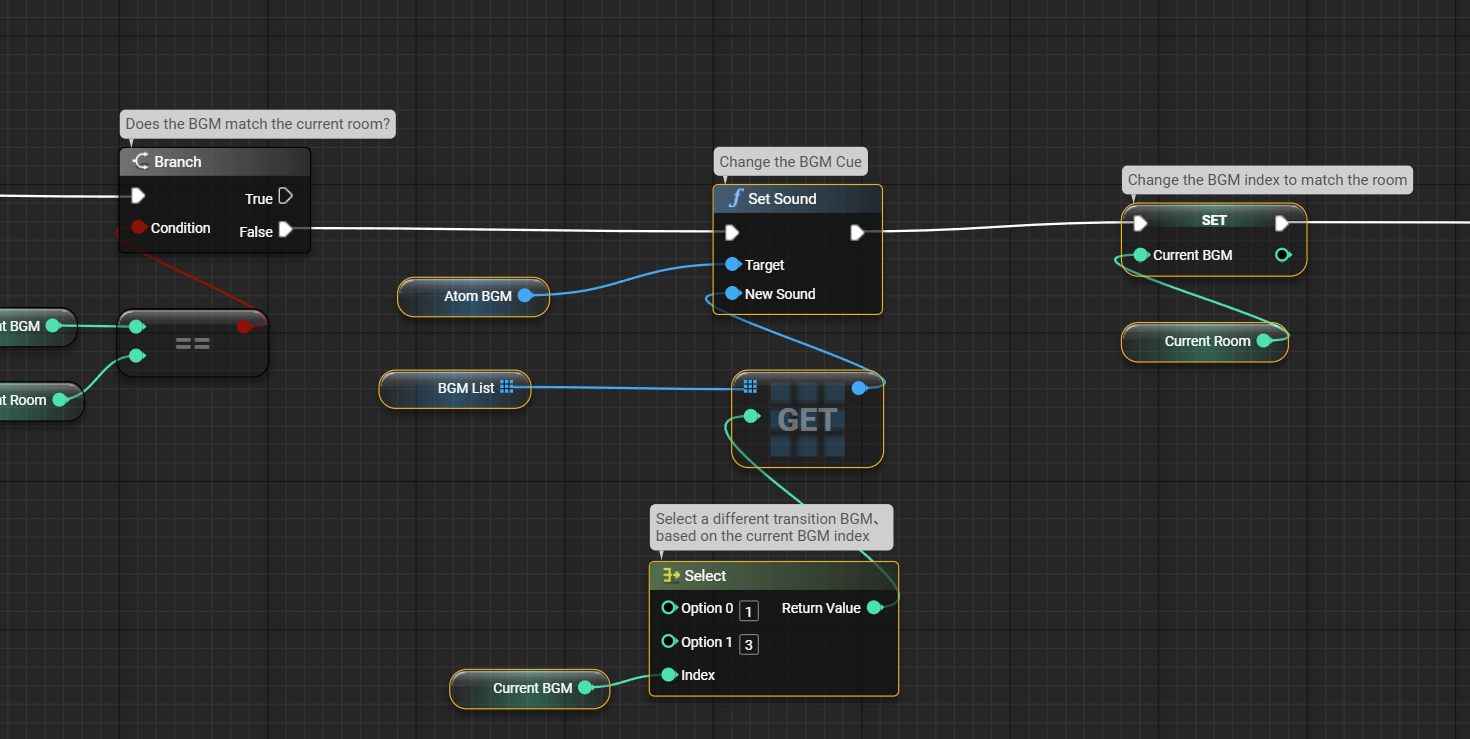Click the New Sound input pin
Image resolution: width=1470 pixels, height=739 pixels.
(x=733, y=294)
